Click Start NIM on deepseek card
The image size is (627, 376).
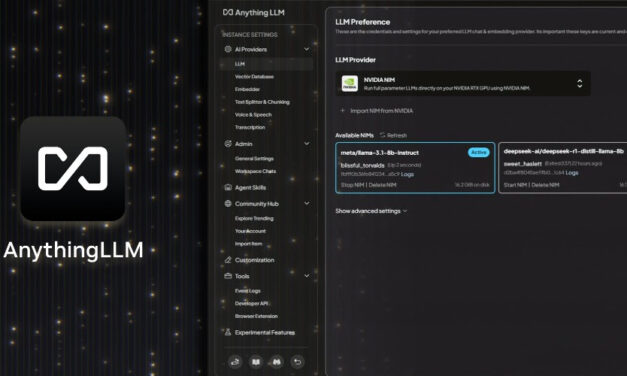(516, 185)
